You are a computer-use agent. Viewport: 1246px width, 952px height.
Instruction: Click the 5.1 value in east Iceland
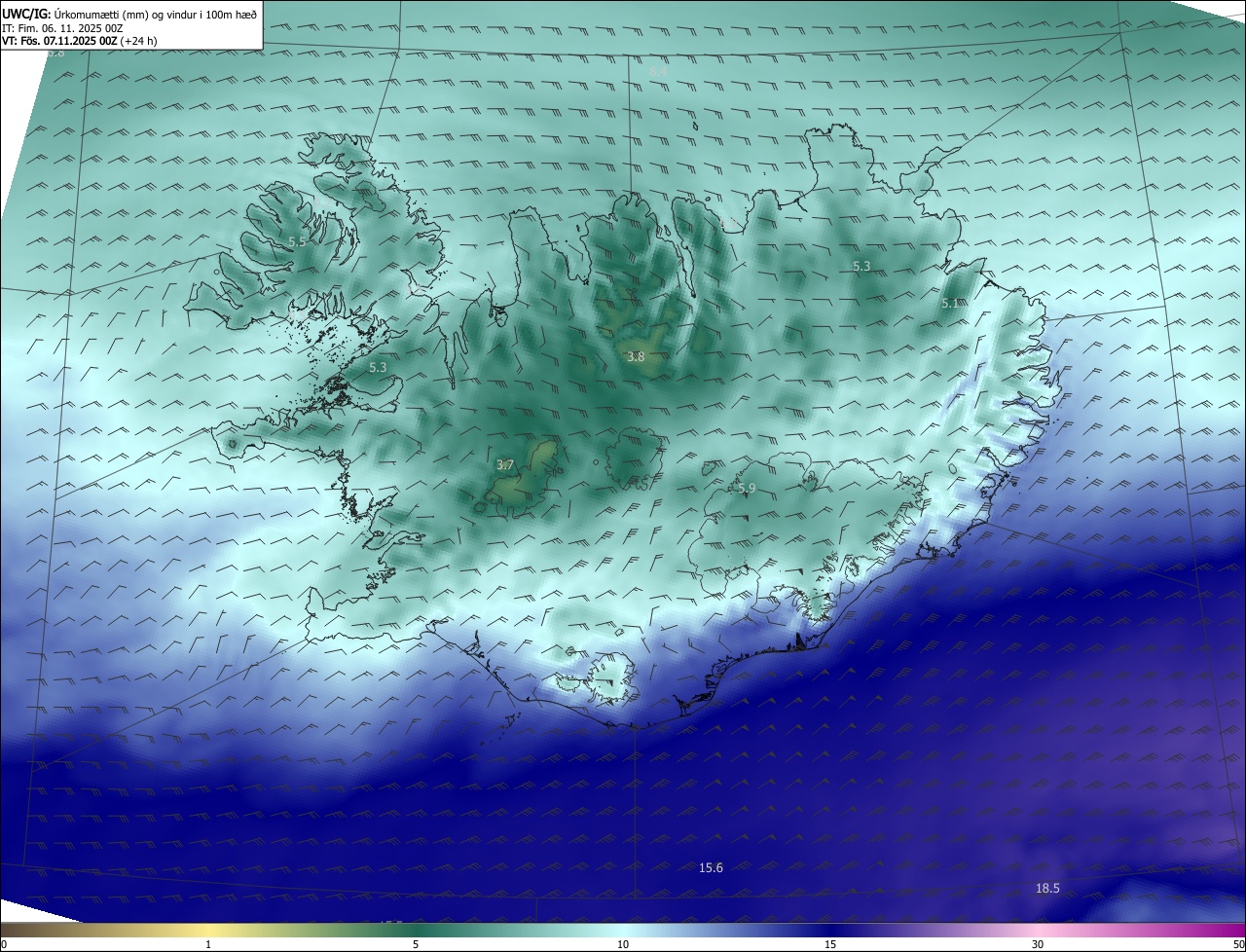pos(950,304)
